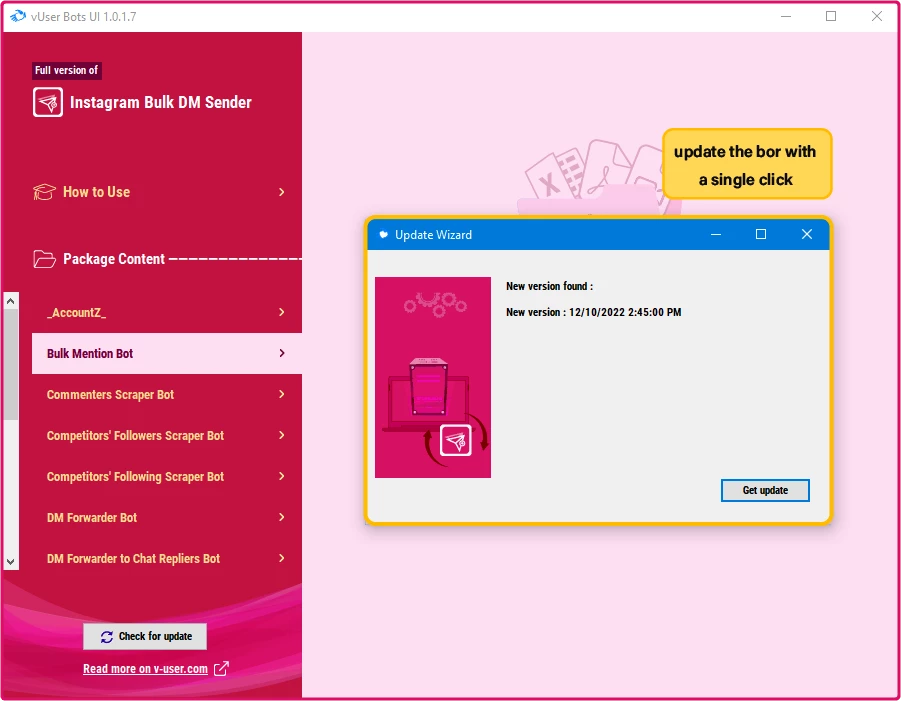The image size is (901, 701).
Task: Click the graduation cap How to Use icon
Action: click(x=44, y=192)
